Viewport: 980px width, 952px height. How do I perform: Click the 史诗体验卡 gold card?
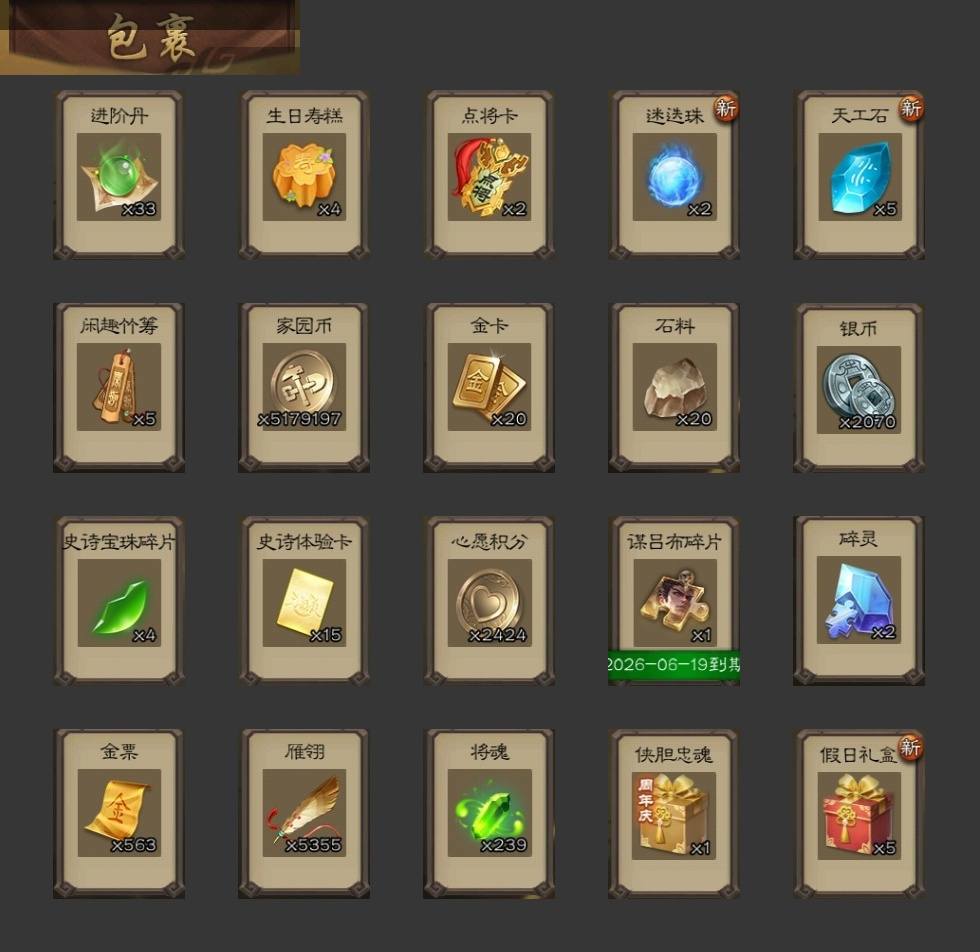tap(304, 603)
